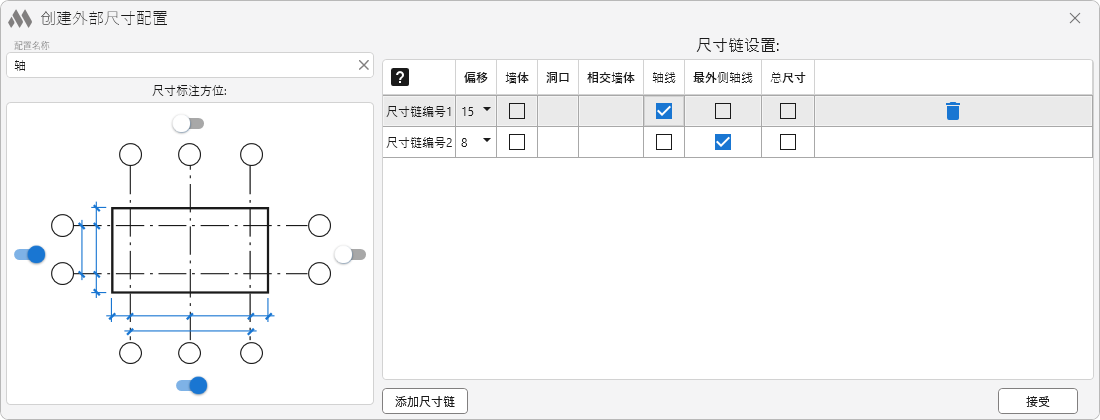The image size is (1100, 420).
Task: Clear the 配置名称 field with X icon
Action: (x=364, y=65)
